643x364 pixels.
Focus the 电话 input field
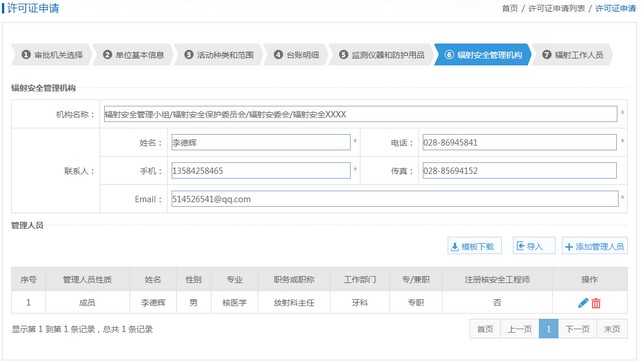point(519,142)
